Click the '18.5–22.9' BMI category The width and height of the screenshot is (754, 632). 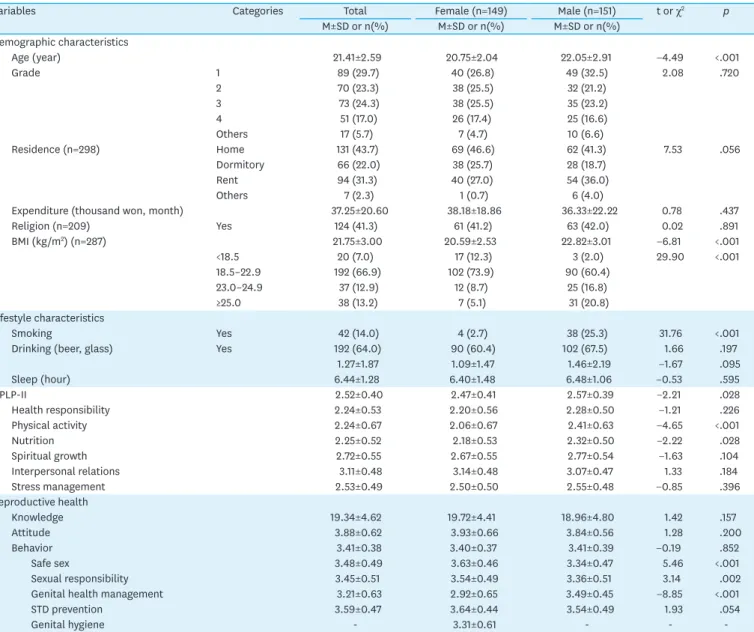coord(238,272)
